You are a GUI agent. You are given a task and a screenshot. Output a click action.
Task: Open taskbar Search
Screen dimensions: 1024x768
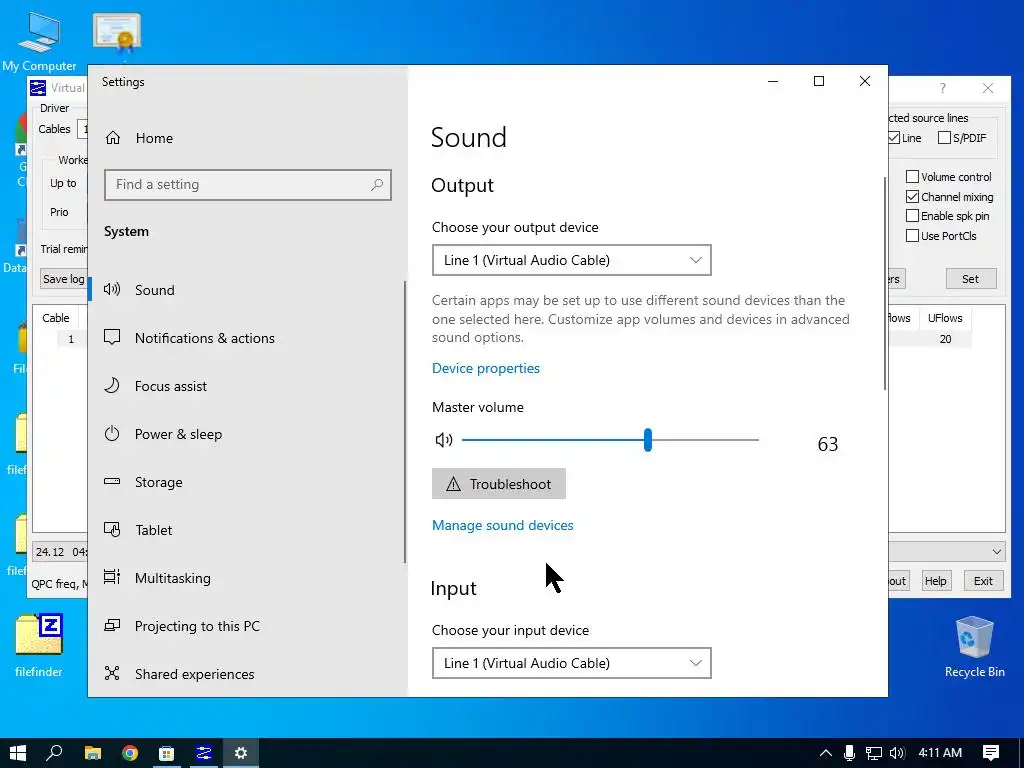(55, 753)
